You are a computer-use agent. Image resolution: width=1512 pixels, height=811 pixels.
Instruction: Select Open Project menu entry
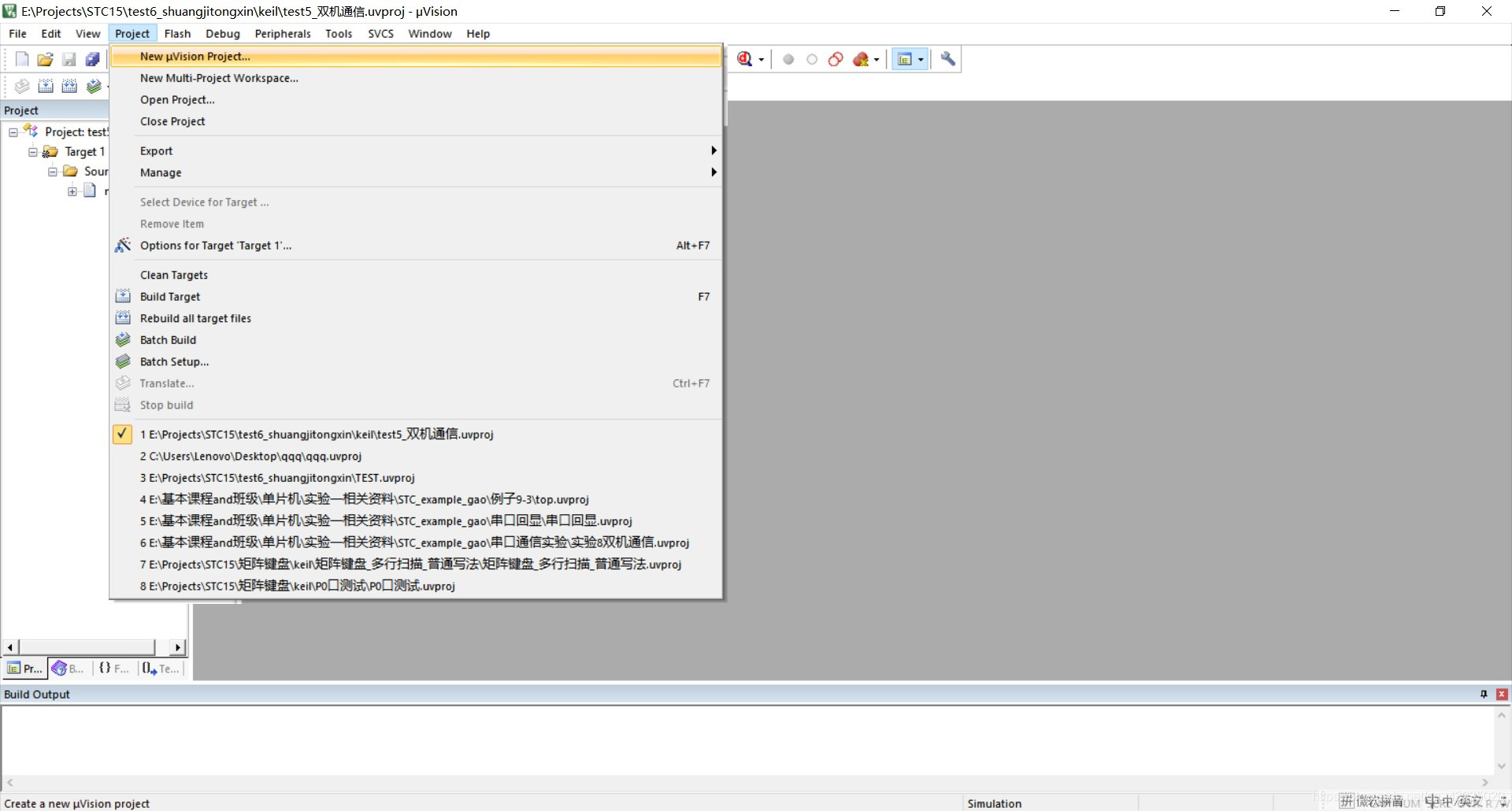pos(416,100)
